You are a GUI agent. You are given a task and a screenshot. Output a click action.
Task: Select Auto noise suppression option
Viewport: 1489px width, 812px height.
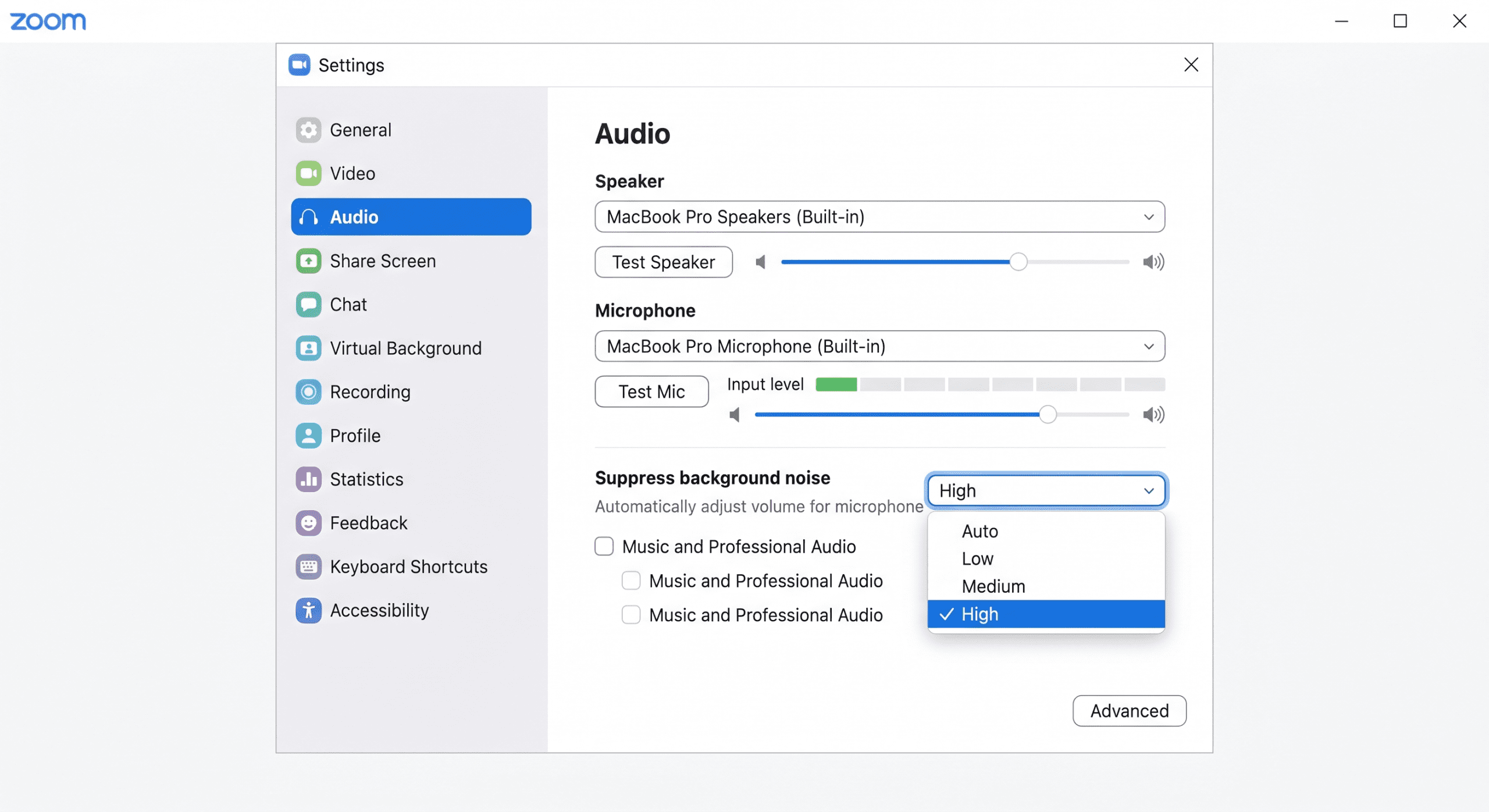pos(1046,531)
